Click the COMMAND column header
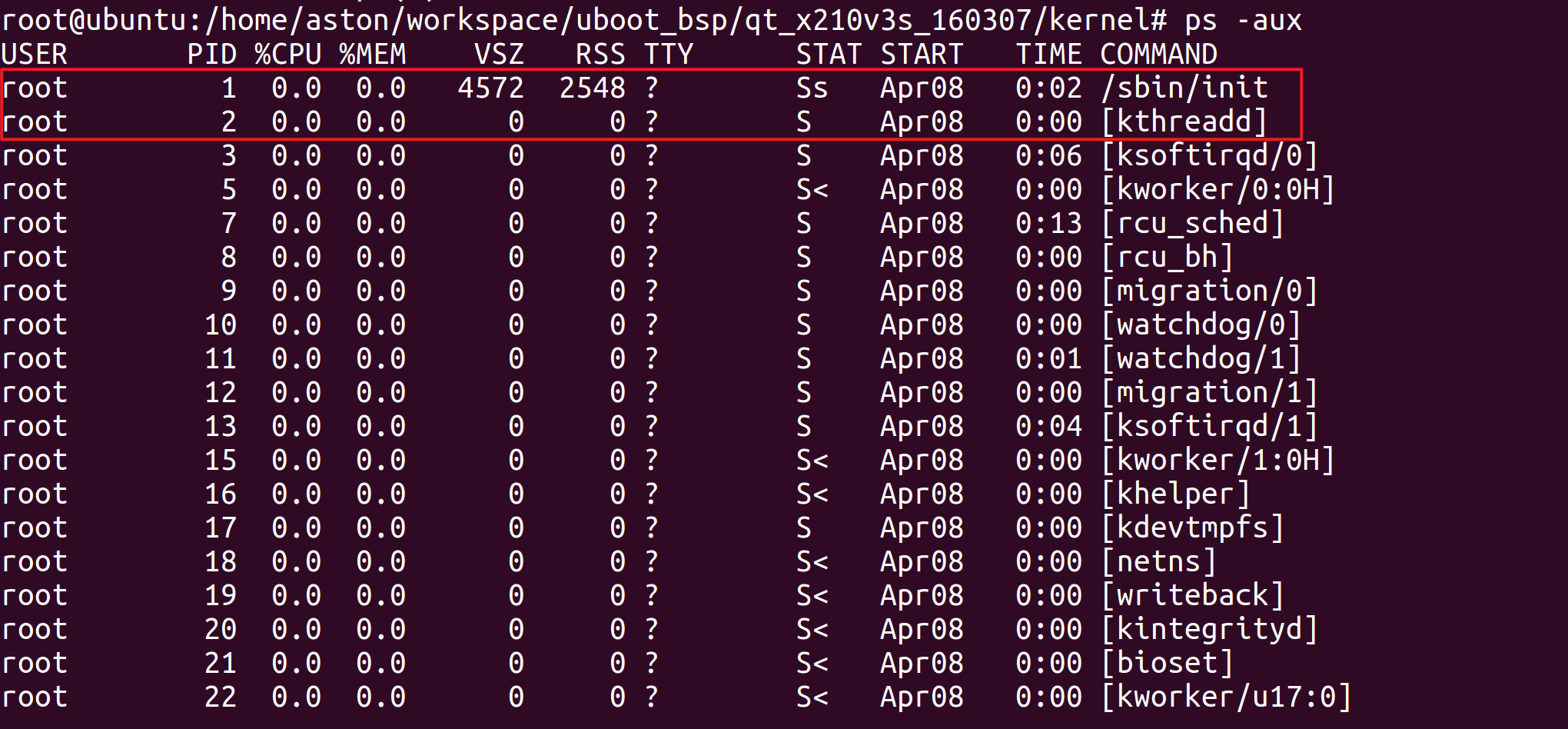 pyautogui.click(x=1158, y=54)
